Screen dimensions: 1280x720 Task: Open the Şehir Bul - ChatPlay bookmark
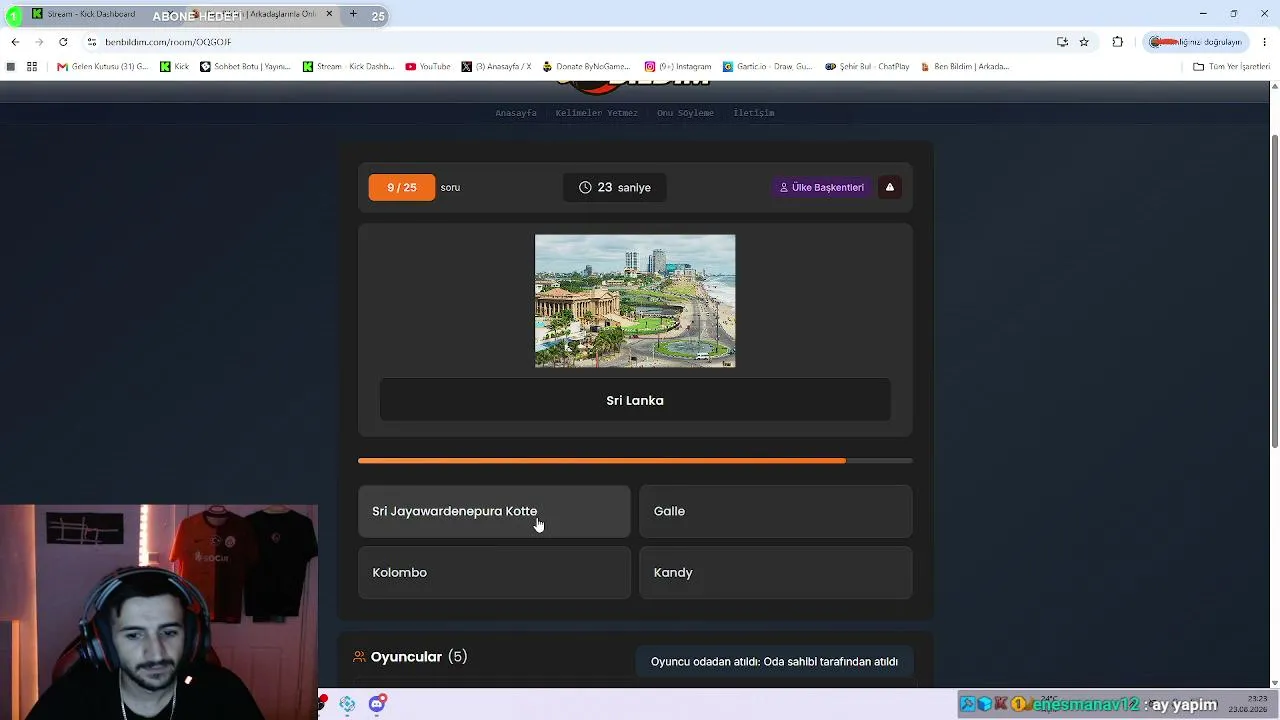[x=867, y=67]
